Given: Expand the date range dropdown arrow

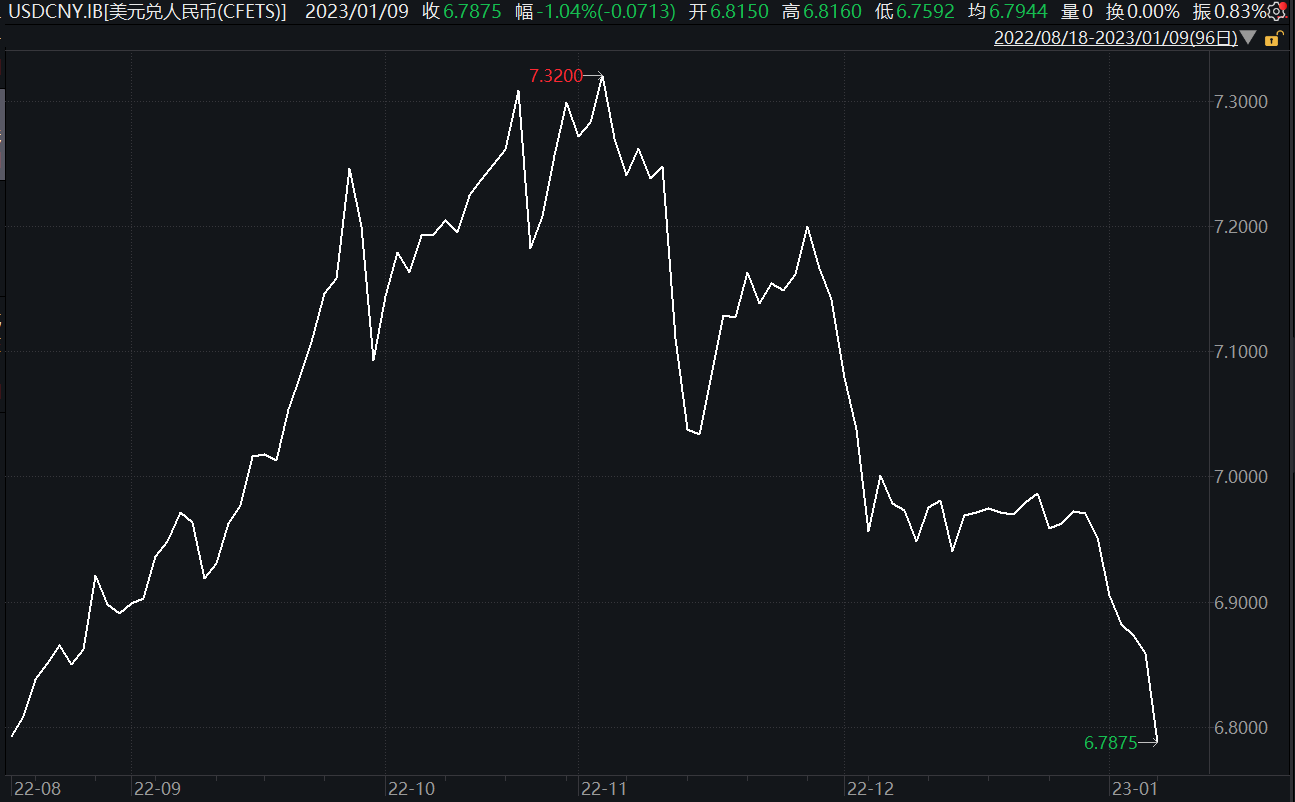Looking at the screenshot, I should click(1249, 39).
